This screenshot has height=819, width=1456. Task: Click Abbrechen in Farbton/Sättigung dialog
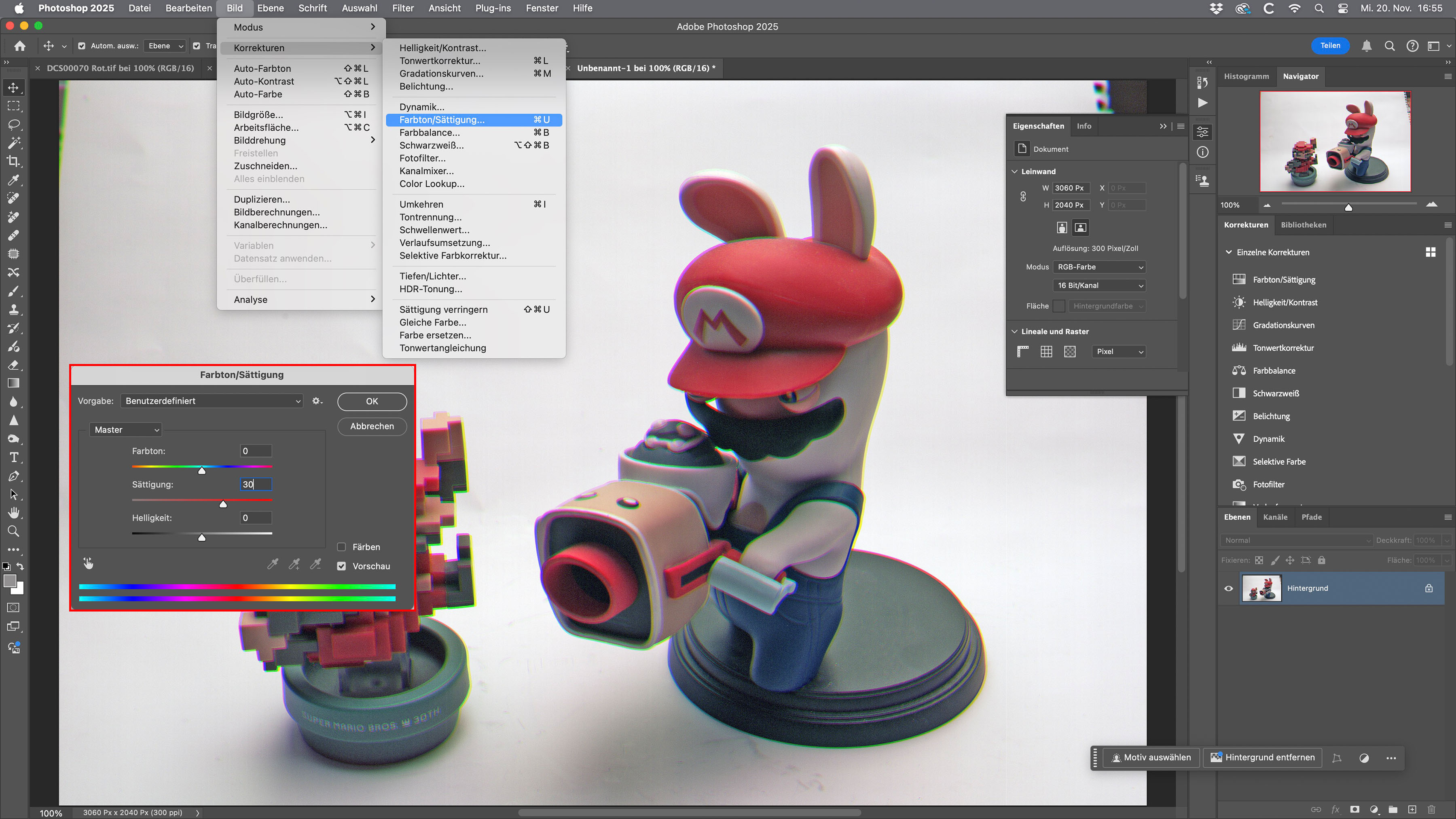pos(372,426)
